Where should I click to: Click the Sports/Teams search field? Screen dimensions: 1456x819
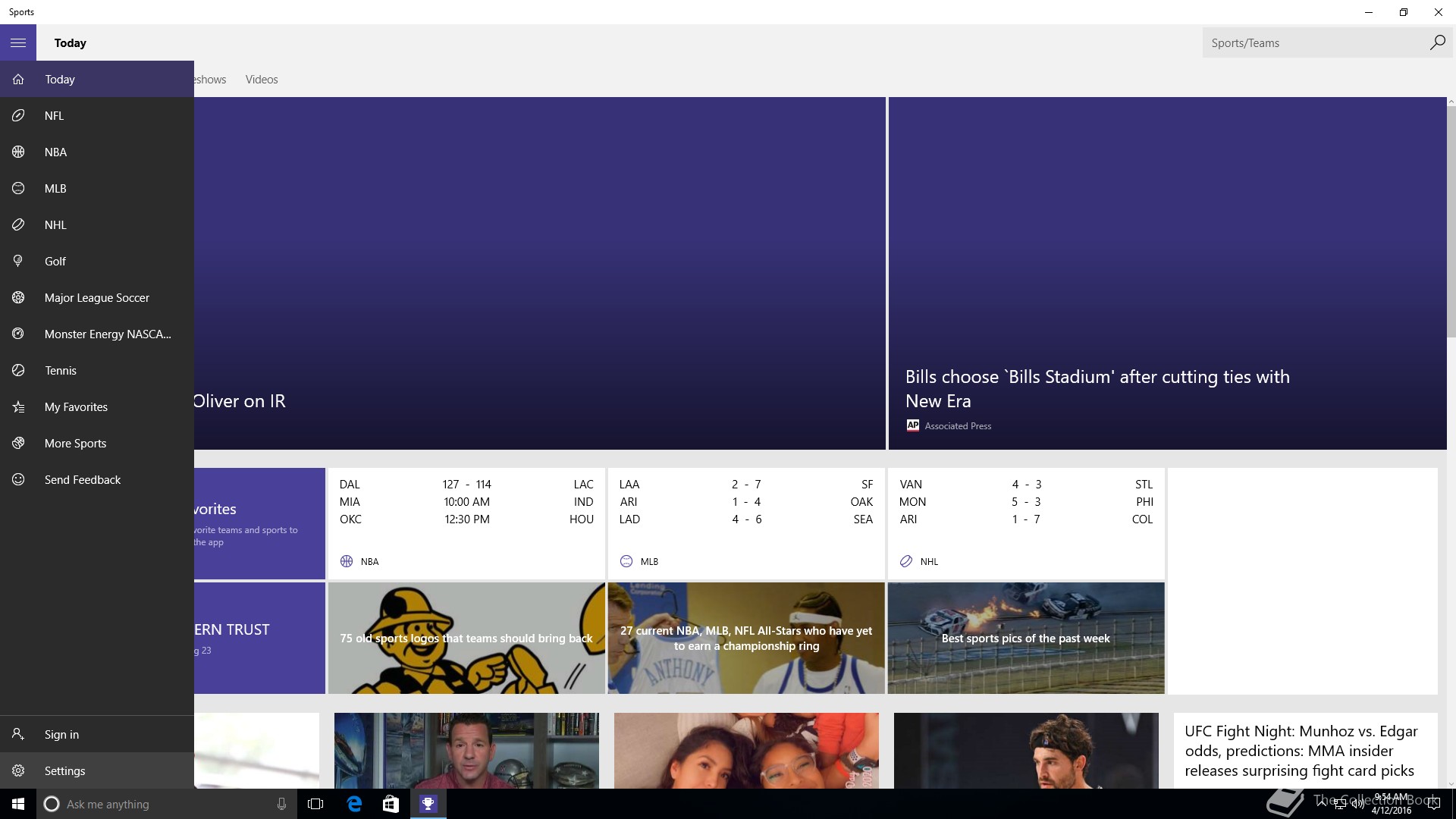pyautogui.click(x=1315, y=42)
